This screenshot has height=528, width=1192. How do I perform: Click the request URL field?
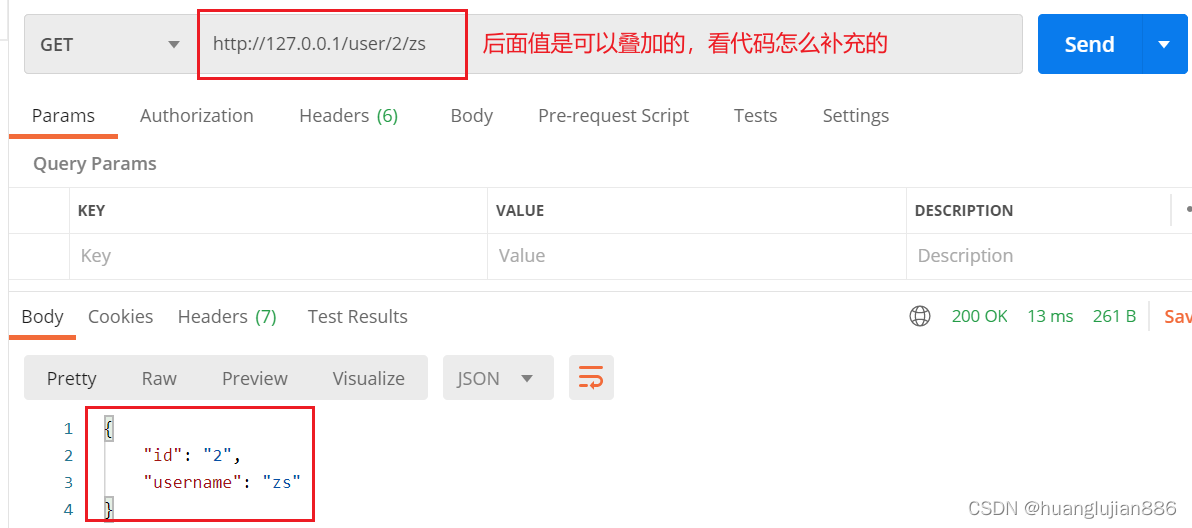point(610,44)
